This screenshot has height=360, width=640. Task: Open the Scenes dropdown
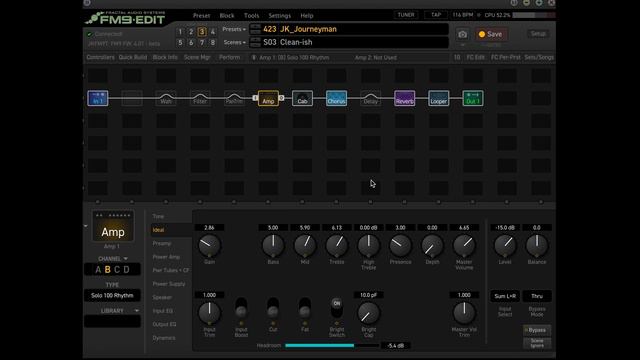pyautogui.click(x=234, y=42)
